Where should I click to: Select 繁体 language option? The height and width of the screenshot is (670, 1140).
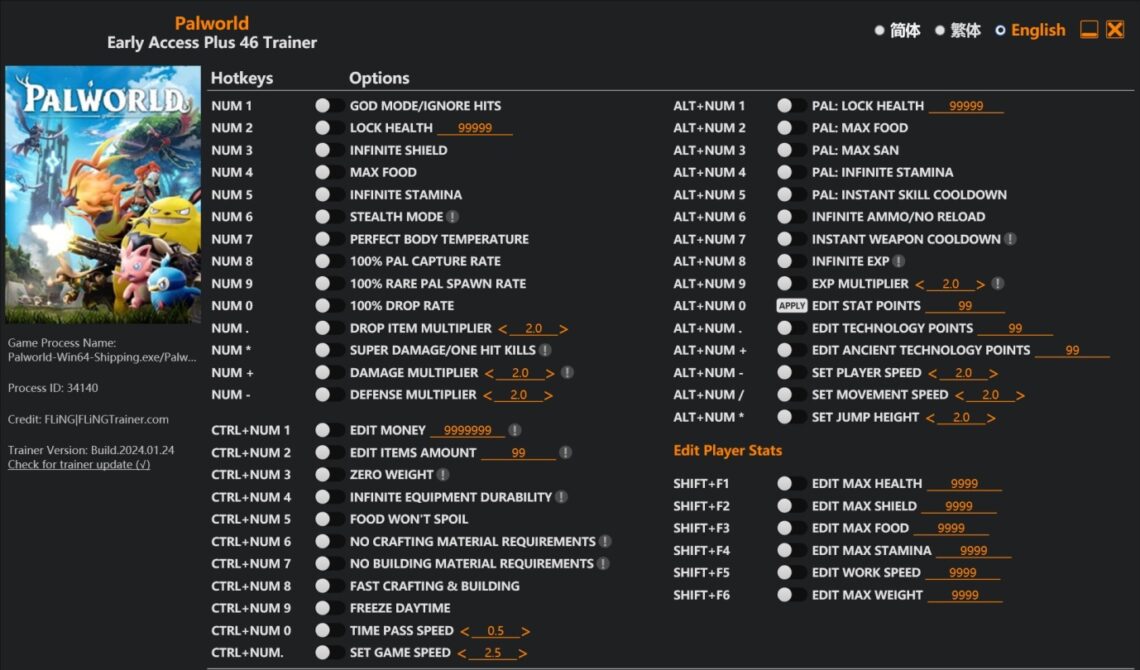point(939,29)
